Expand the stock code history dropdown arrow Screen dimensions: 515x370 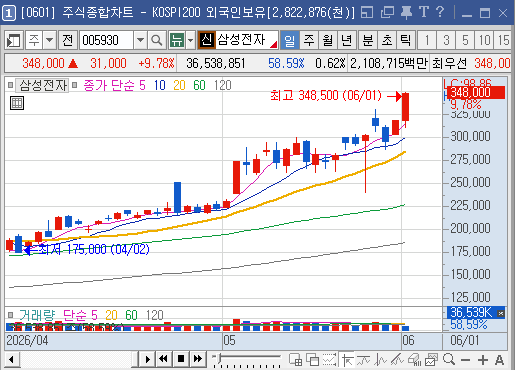pyautogui.click(x=140, y=40)
